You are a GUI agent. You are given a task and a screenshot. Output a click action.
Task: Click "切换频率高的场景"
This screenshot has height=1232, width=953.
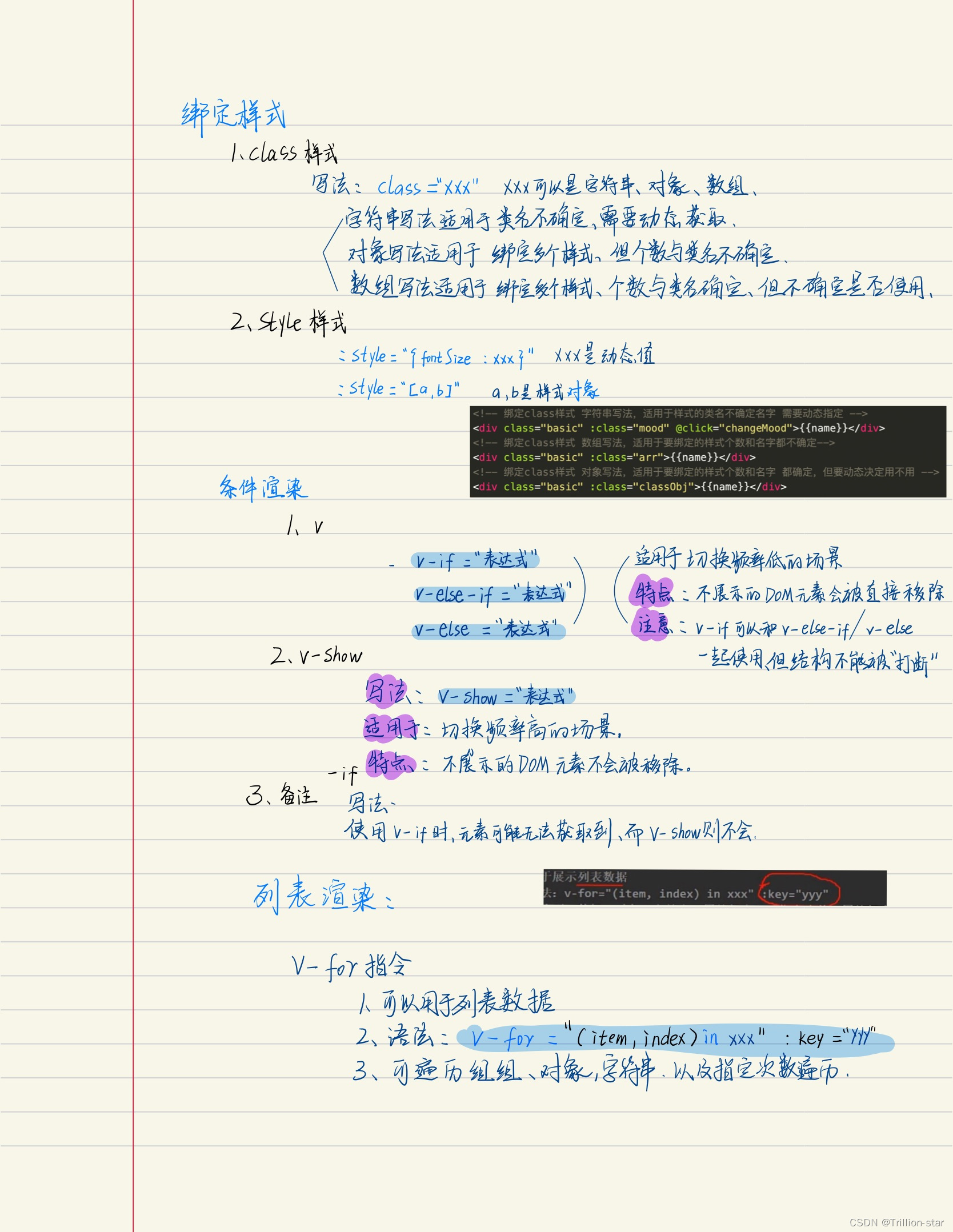pyautogui.click(x=531, y=729)
